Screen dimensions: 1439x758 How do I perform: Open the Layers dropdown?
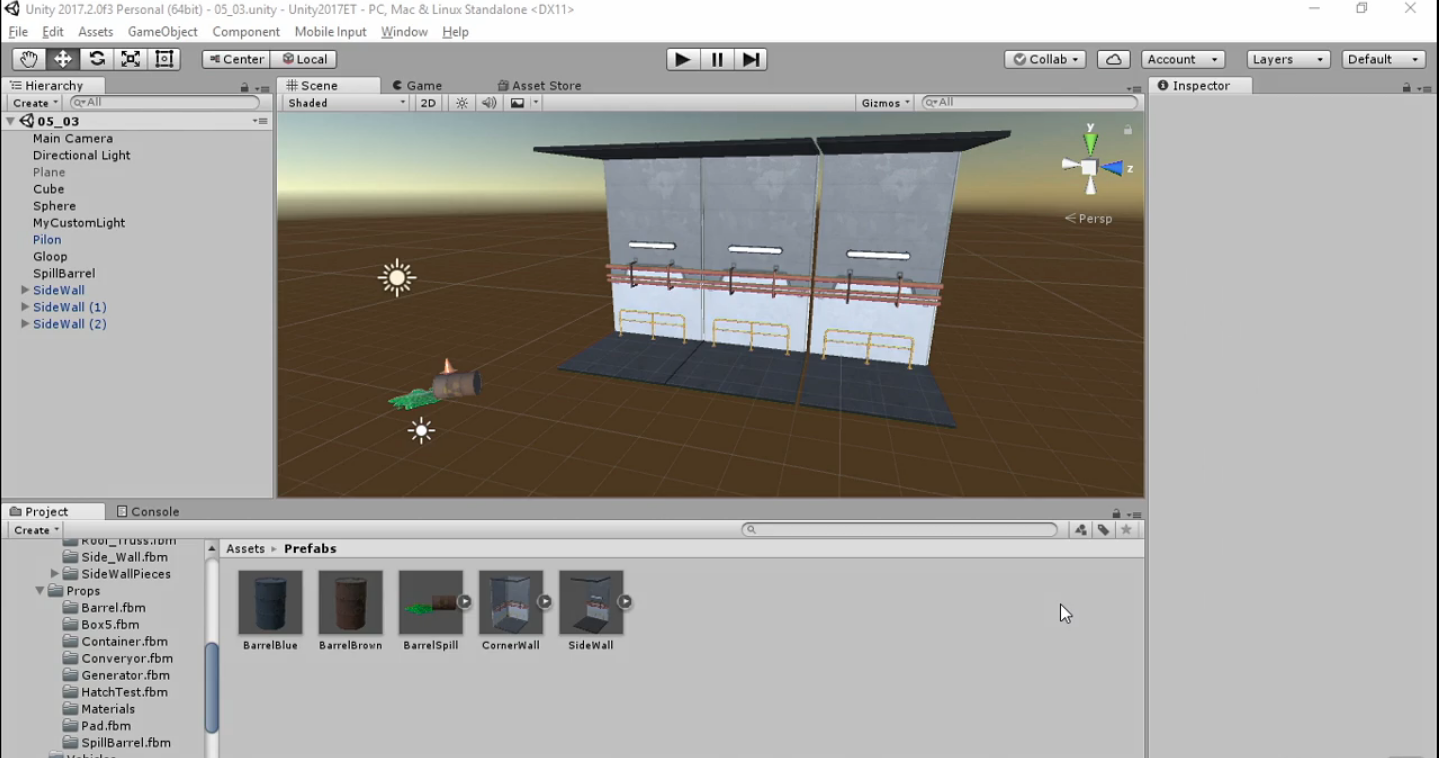[x=1288, y=59]
